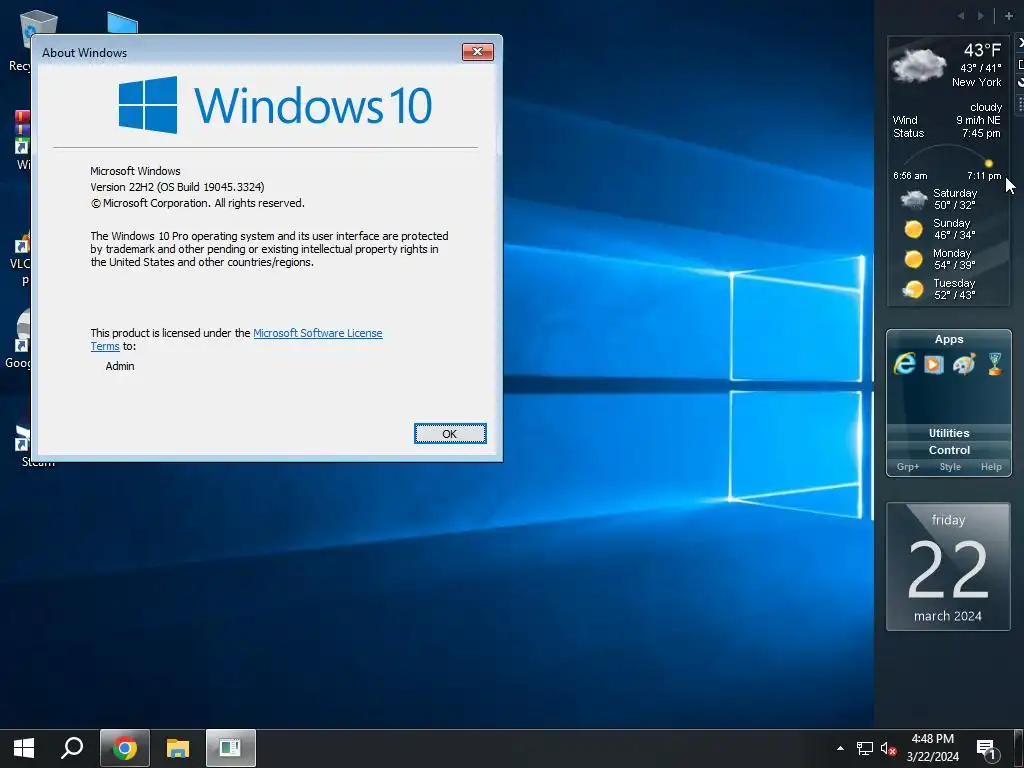Launch Paint from the Apps gadget
The width and height of the screenshot is (1024, 768).
pyautogui.click(x=964, y=364)
